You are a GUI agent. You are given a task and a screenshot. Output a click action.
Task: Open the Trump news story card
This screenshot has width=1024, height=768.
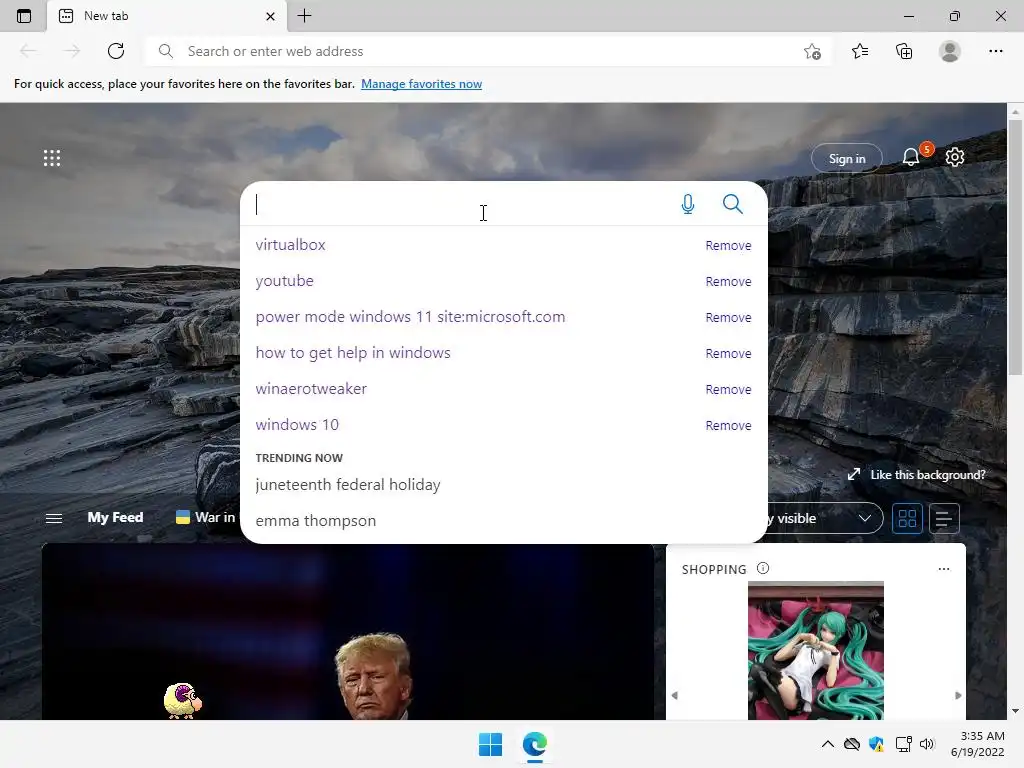click(347, 632)
